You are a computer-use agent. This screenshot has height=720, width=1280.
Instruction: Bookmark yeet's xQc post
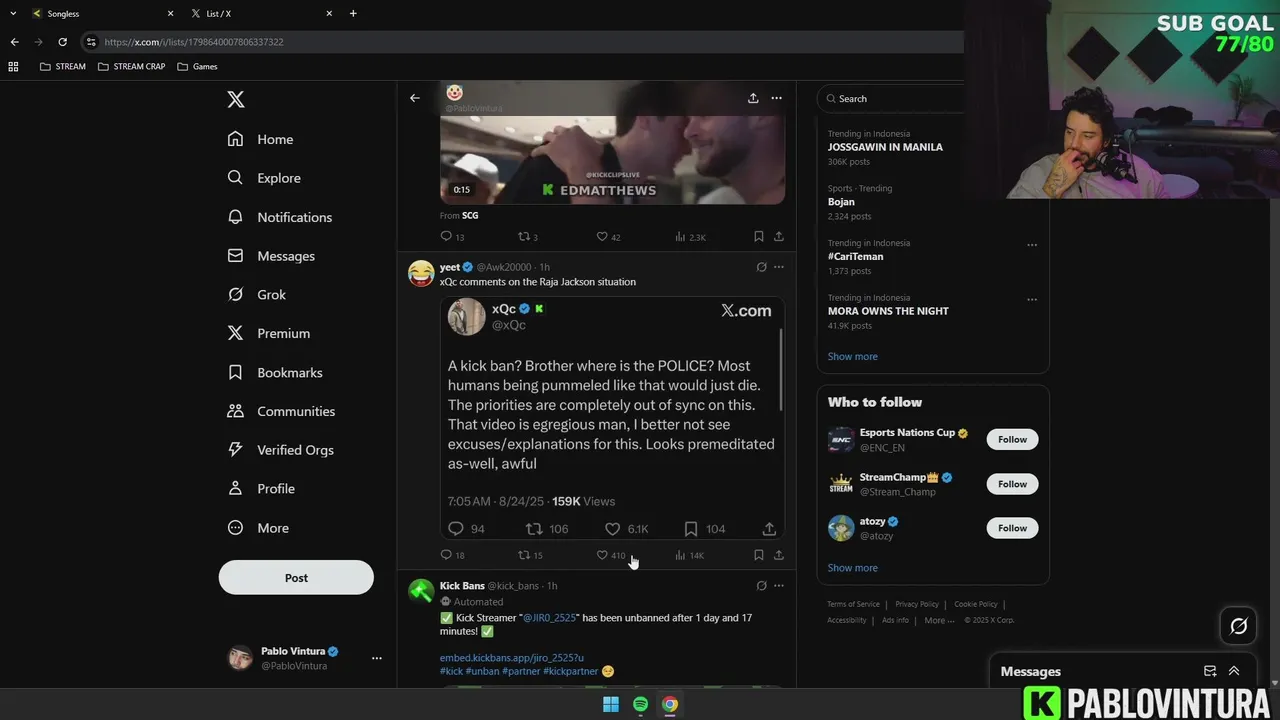click(758, 555)
